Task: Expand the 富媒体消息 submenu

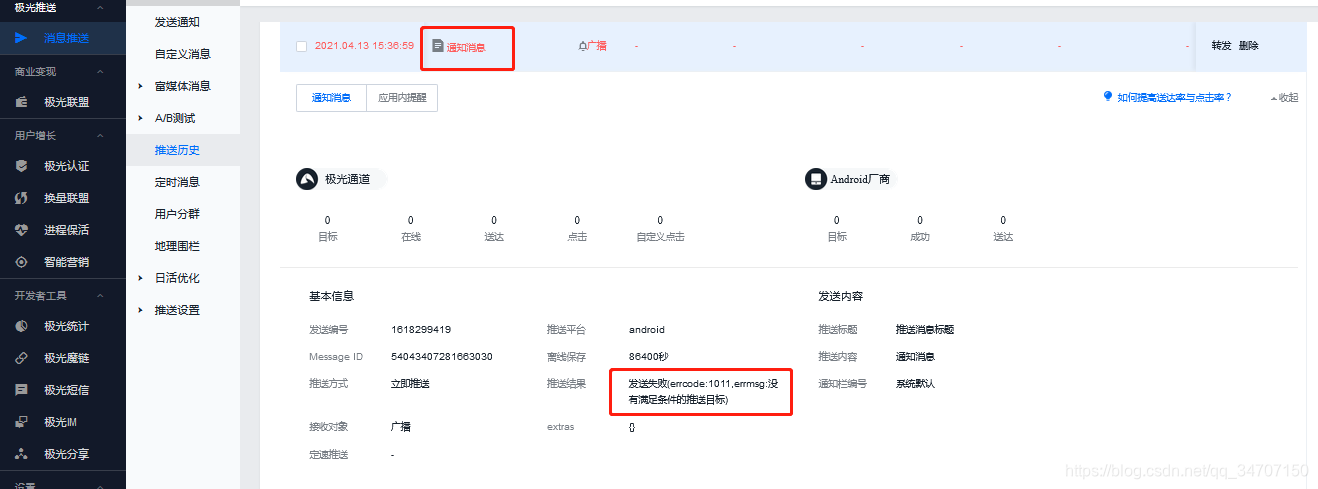Action: (141, 86)
